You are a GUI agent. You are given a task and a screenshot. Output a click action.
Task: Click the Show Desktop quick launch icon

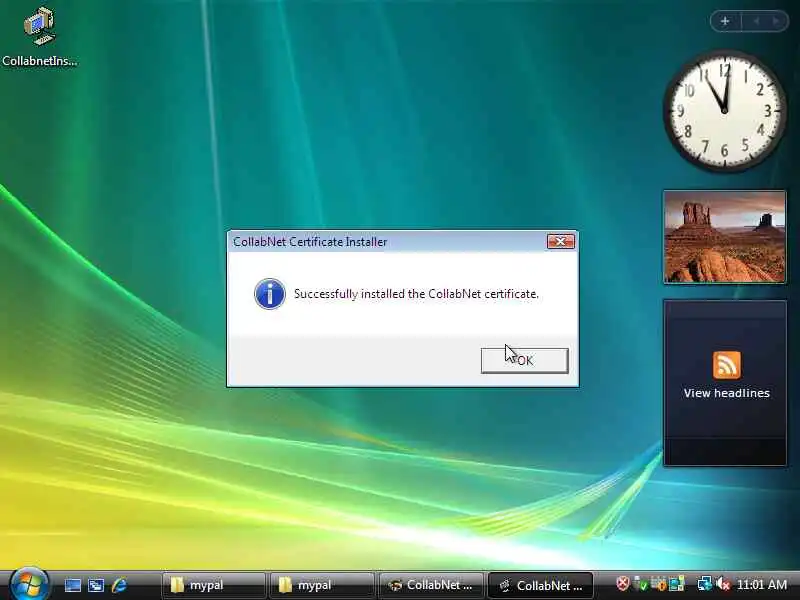pos(72,585)
